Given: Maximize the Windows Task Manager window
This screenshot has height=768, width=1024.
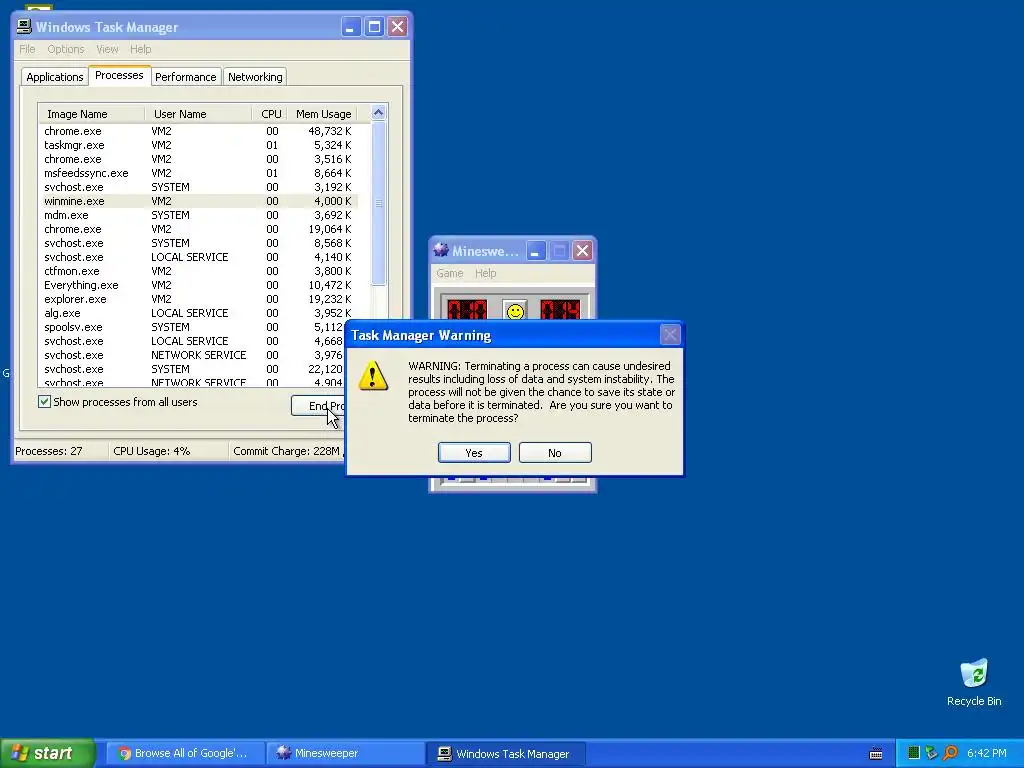Looking at the screenshot, I should click(374, 27).
